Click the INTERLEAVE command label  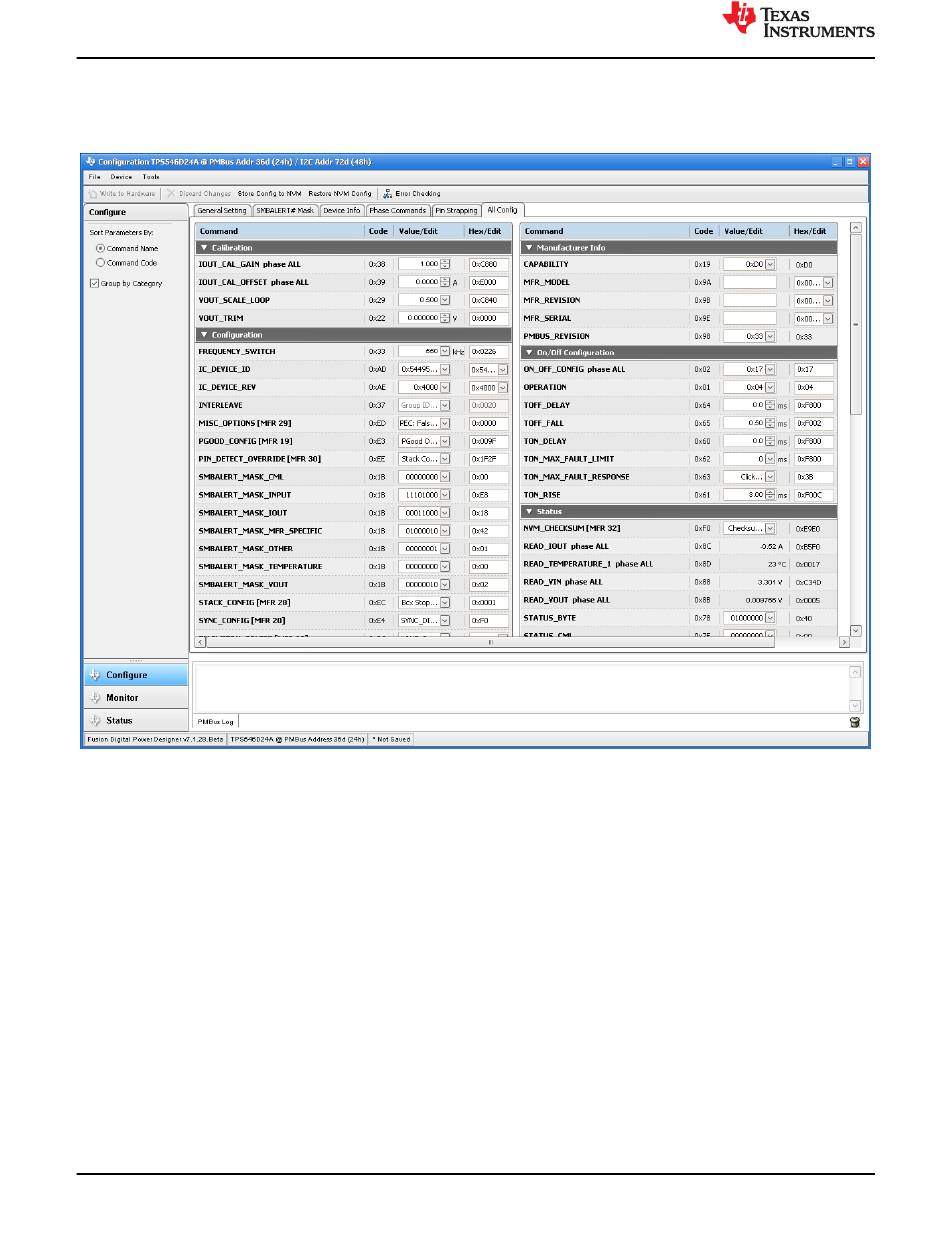(x=220, y=406)
